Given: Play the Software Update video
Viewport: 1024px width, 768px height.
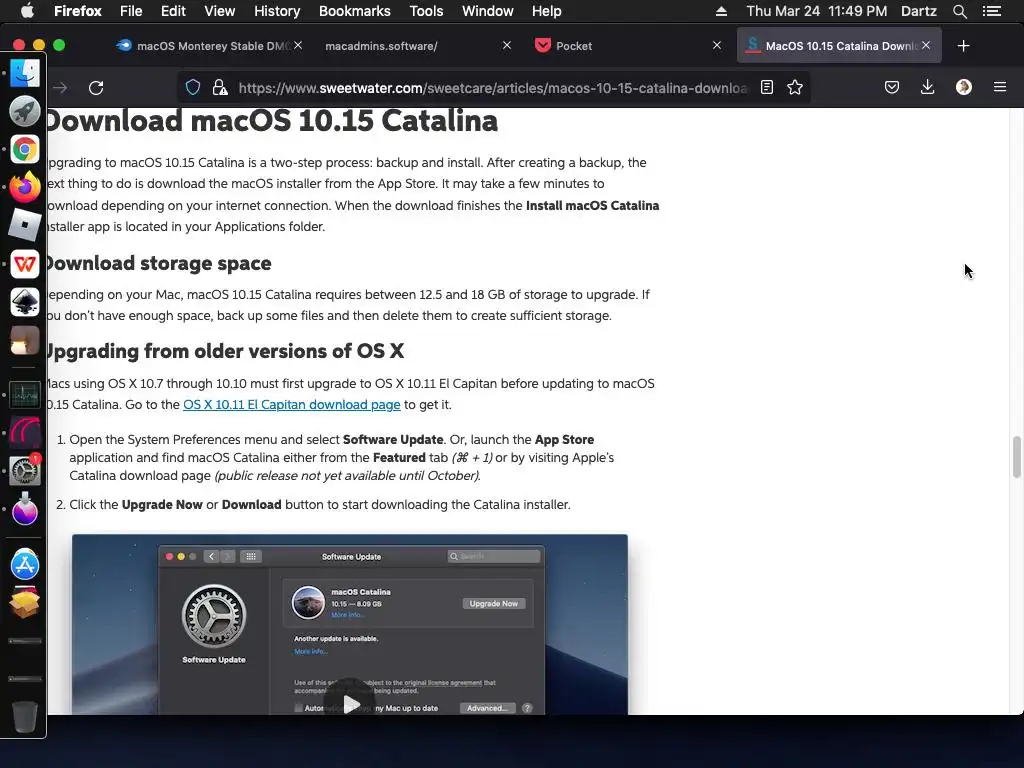Looking at the screenshot, I should [351, 704].
